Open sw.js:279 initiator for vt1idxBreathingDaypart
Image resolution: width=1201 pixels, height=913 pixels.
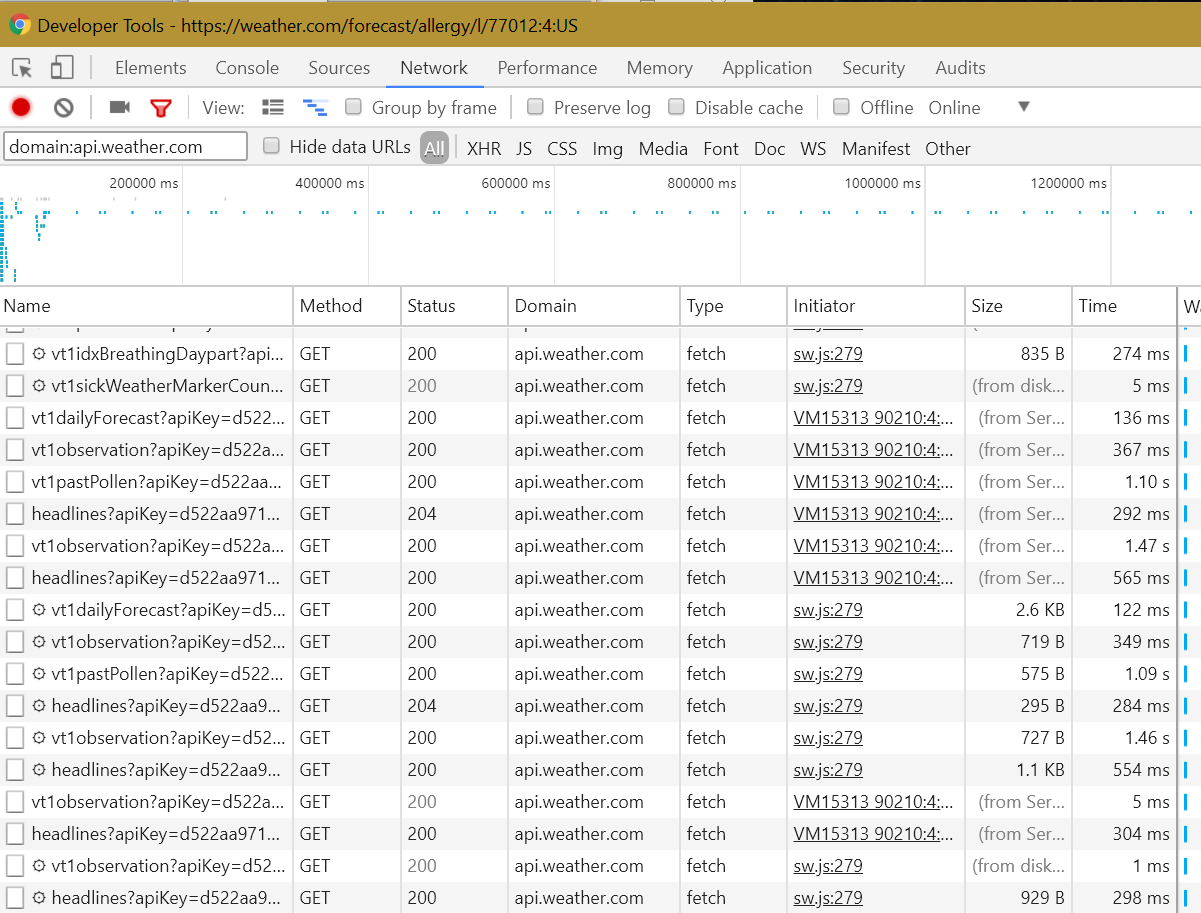pyautogui.click(x=828, y=354)
